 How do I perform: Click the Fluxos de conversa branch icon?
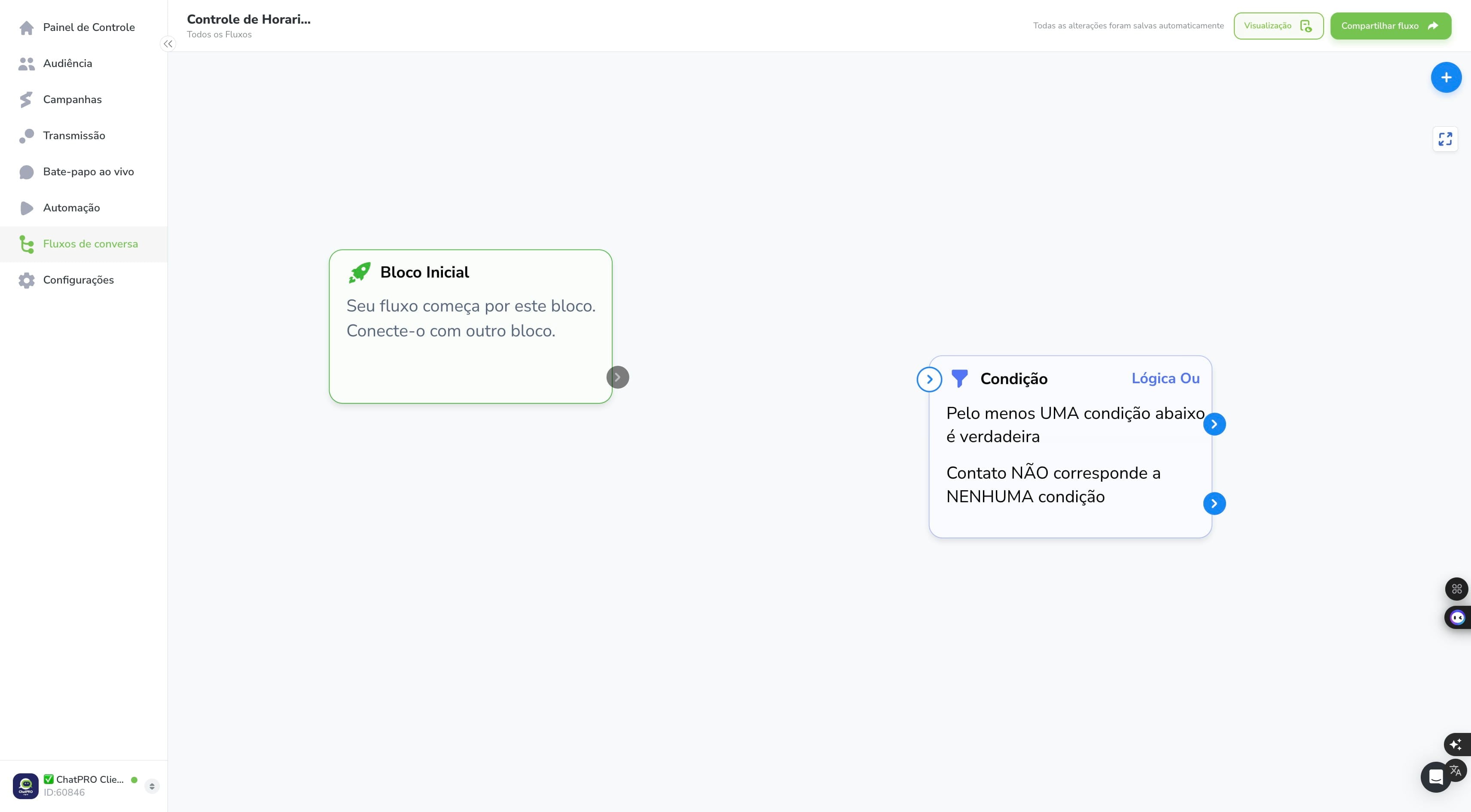26,244
